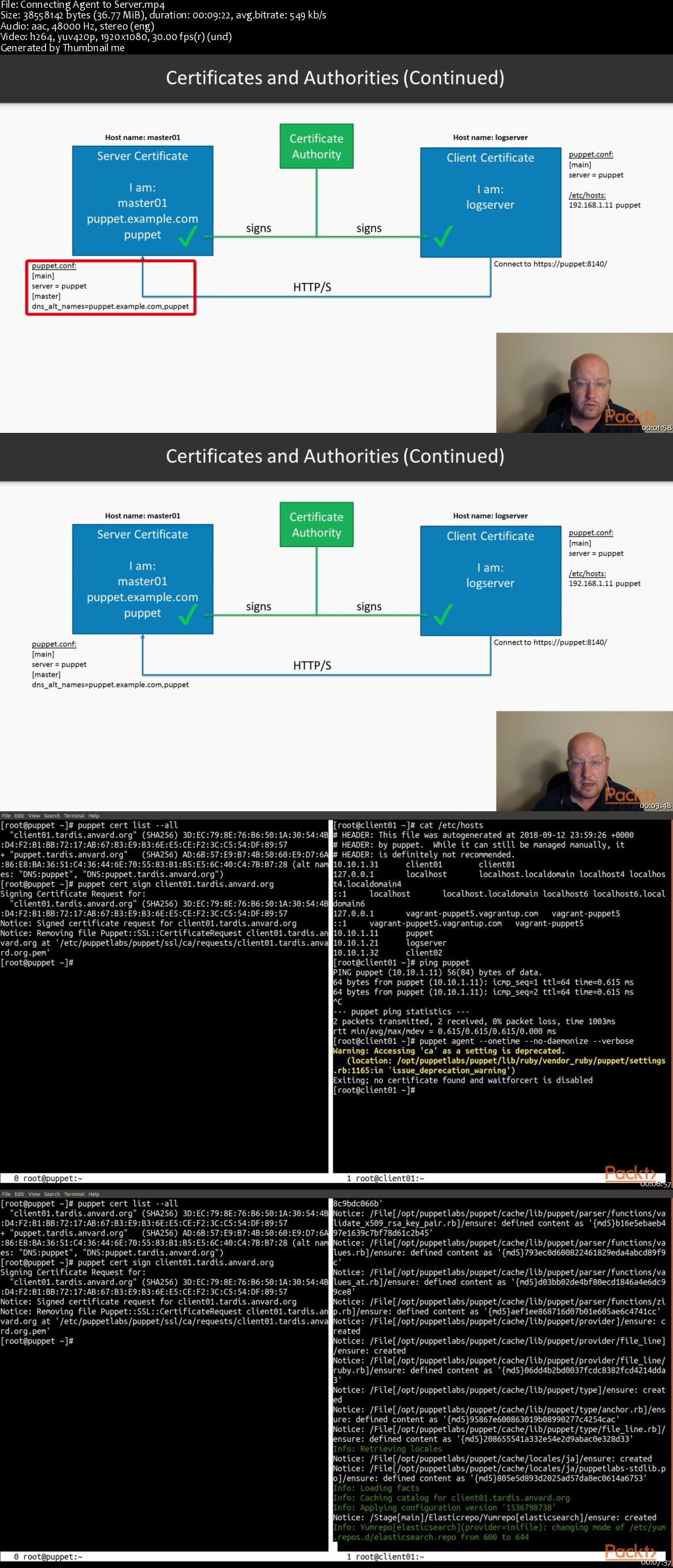
Task: Click green checkmark in 00:01:58 slide's Server Certificate box
Action: 188,236
